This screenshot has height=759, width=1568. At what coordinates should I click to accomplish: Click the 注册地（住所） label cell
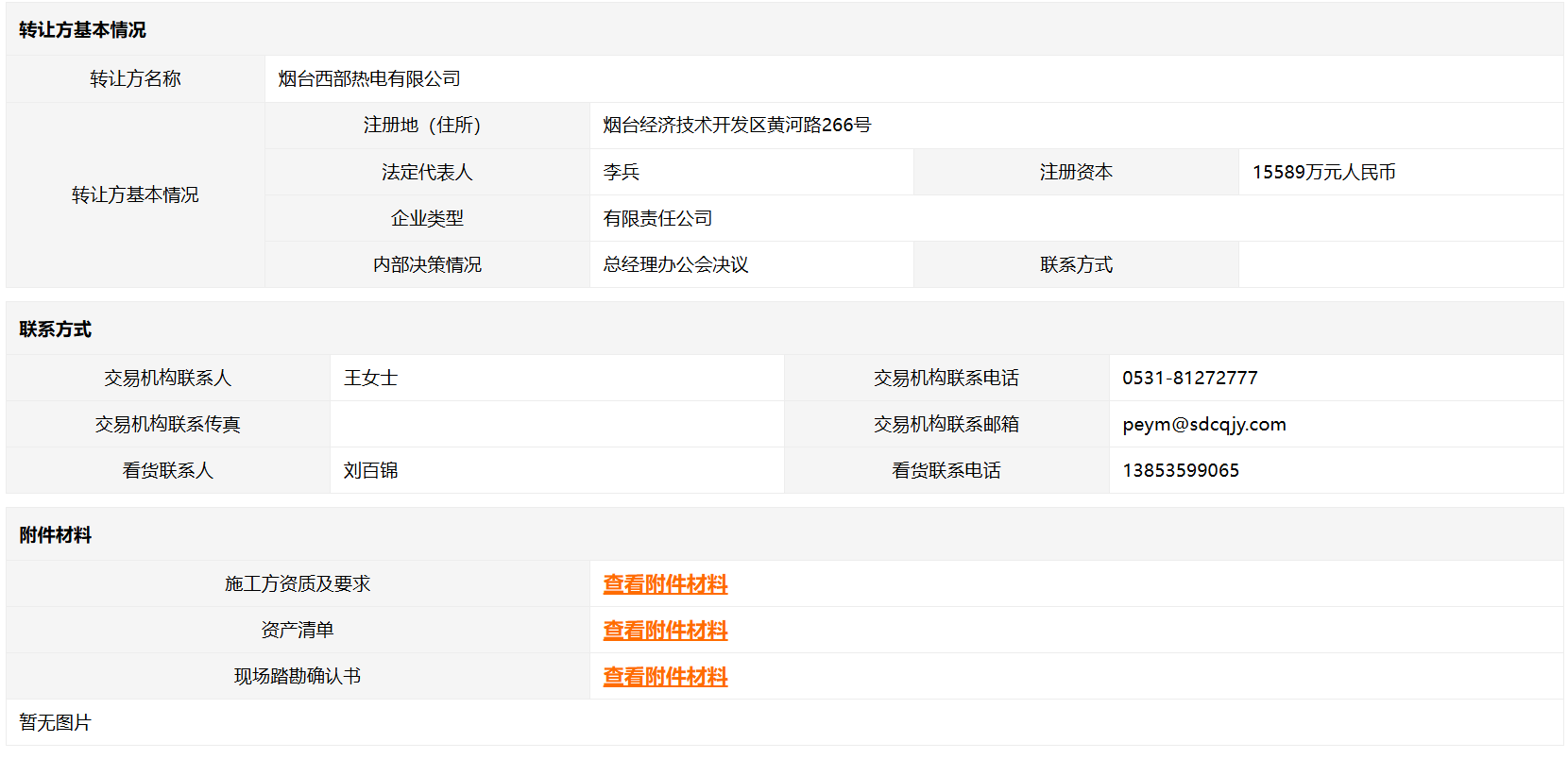tap(426, 126)
